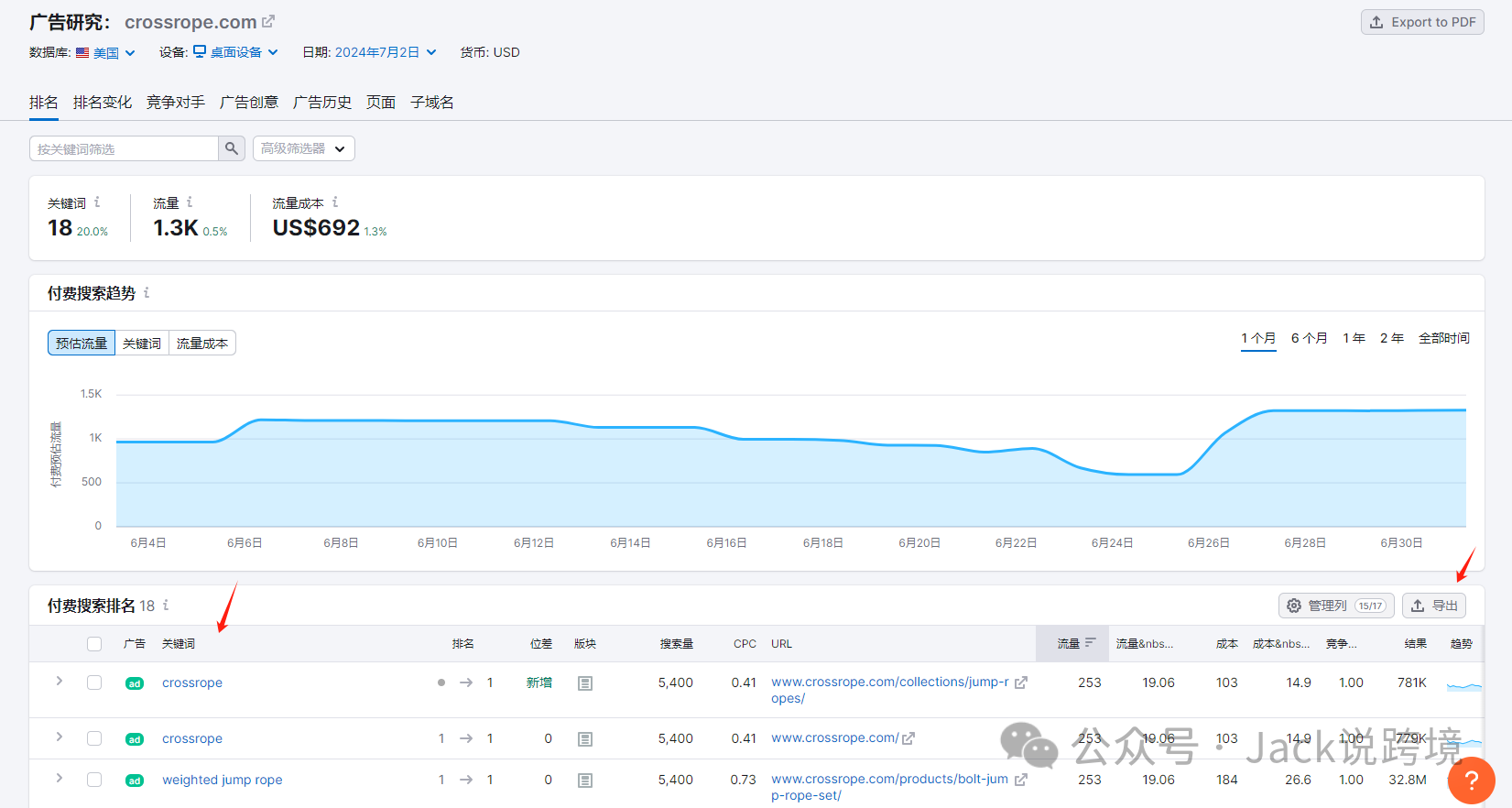
Task: Sort table by 流量 column
Action: click(1072, 644)
